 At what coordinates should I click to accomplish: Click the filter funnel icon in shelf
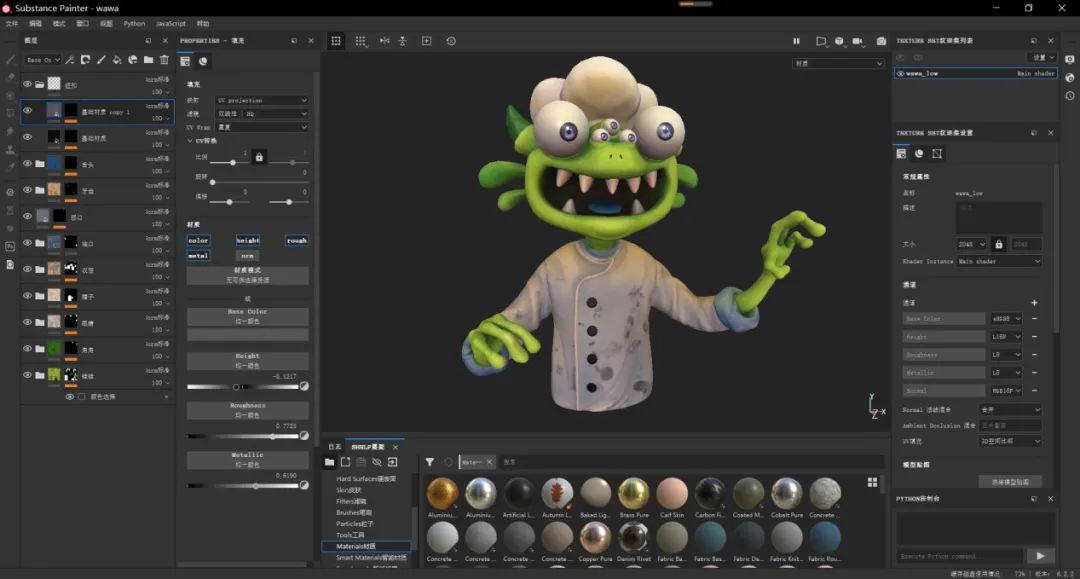click(429, 462)
